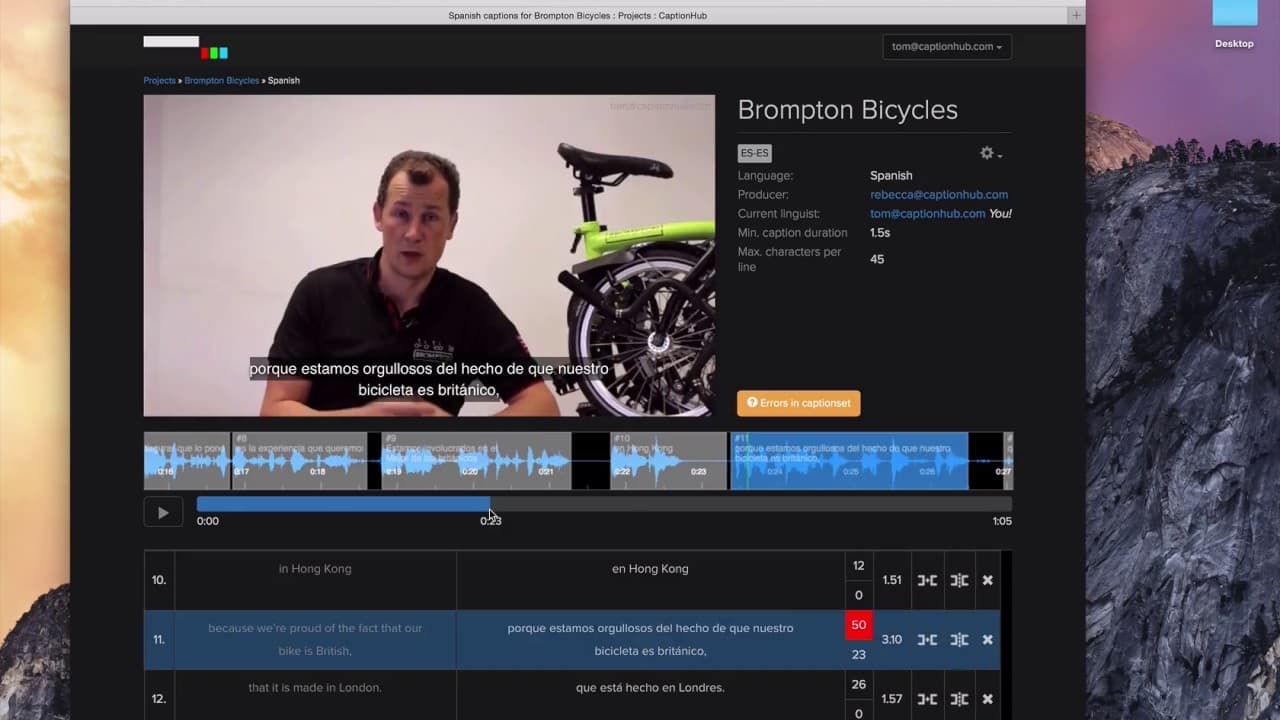Screen dimensions: 1280x720
Task: Click the CaptionHub logo in the header
Action: click(x=186, y=47)
